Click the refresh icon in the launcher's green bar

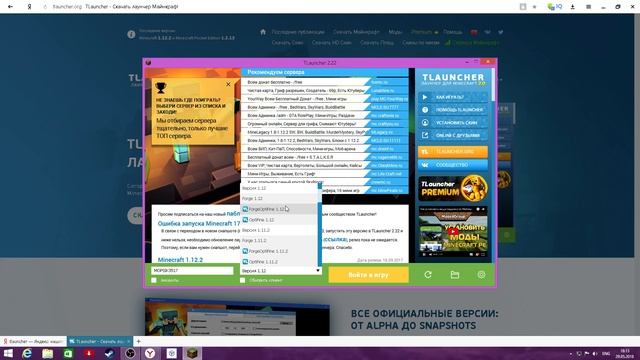[428, 275]
